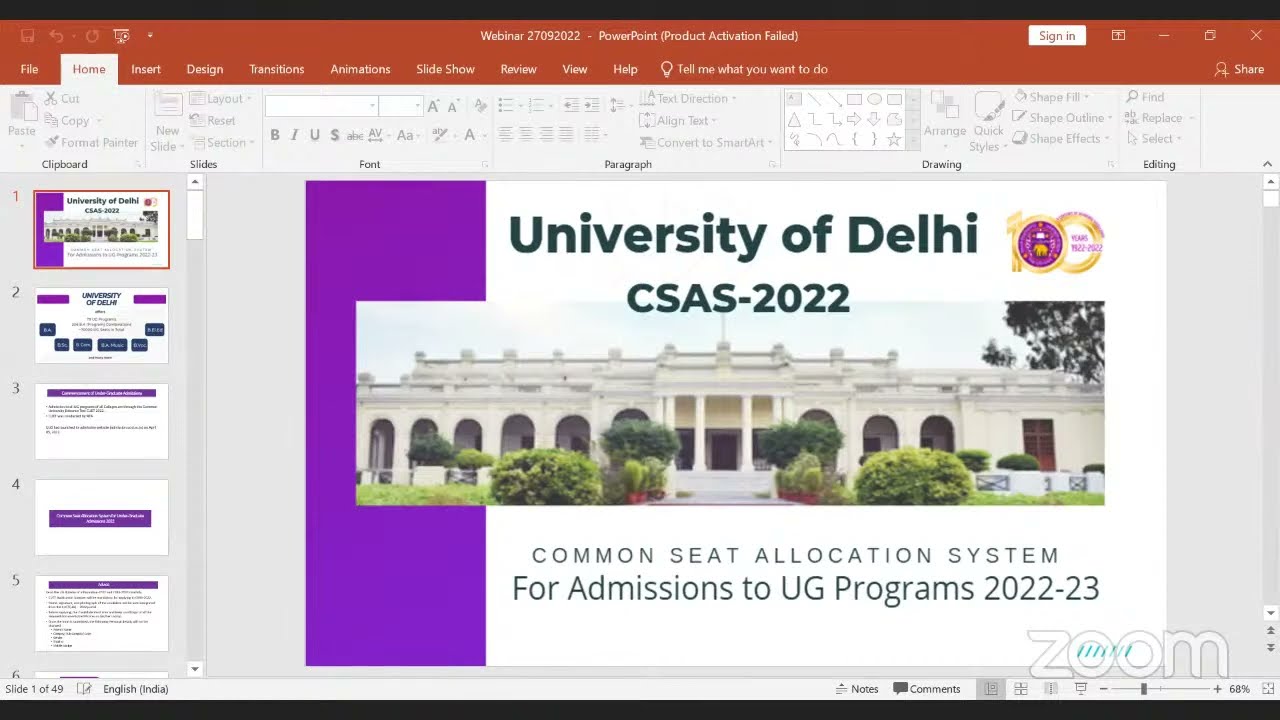Switch to Slide Sorter view
Image resolution: width=1280 pixels, height=720 pixels.
[x=1021, y=689]
